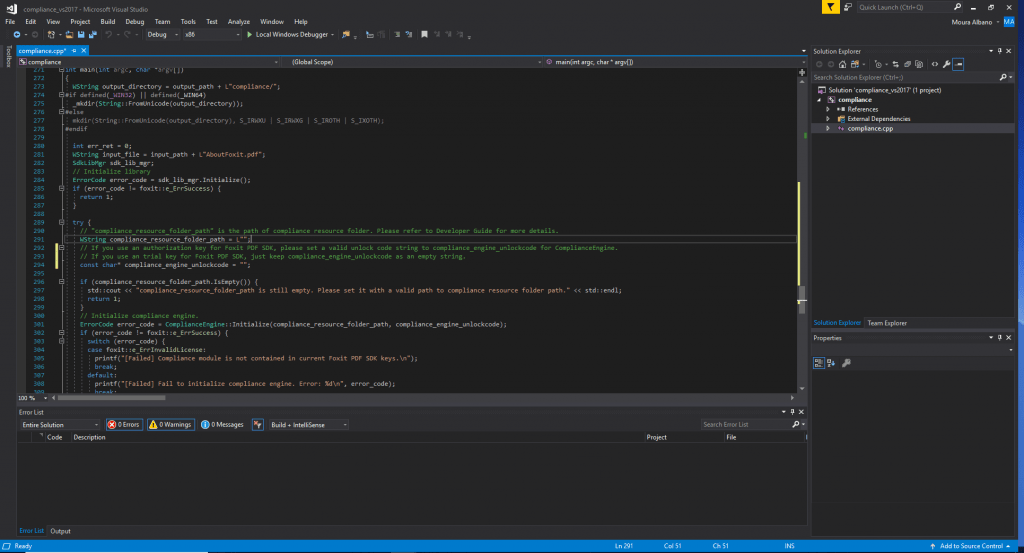Click the yellow notifications flag icon
The image size is (1024, 553).
click(830, 7)
